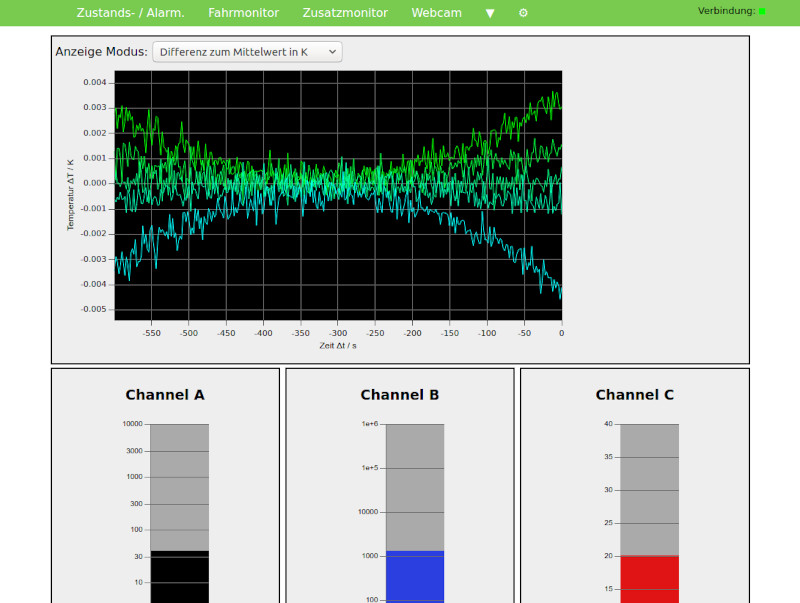Click the Channel C header
This screenshot has width=800, height=603.
634,395
